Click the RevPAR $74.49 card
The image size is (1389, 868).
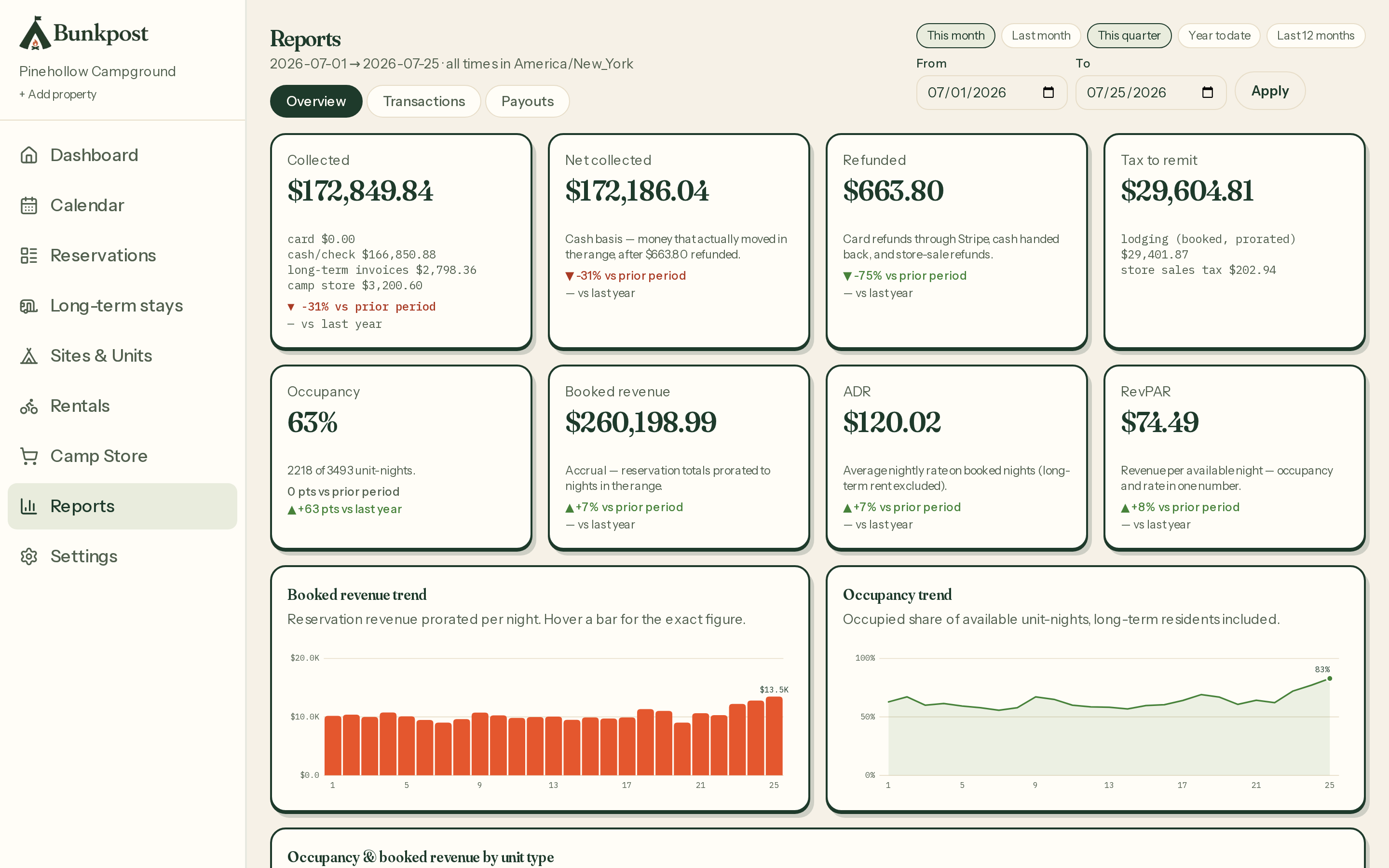(x=1234, y=458)
